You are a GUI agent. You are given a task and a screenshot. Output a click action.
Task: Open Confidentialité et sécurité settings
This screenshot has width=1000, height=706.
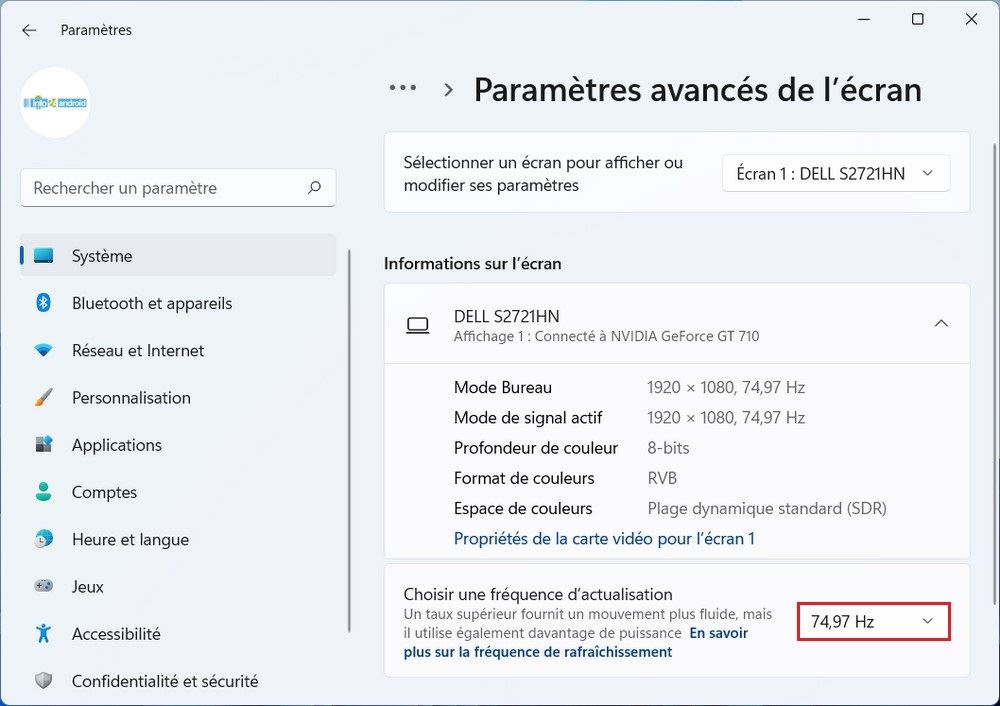click(44, 681)
